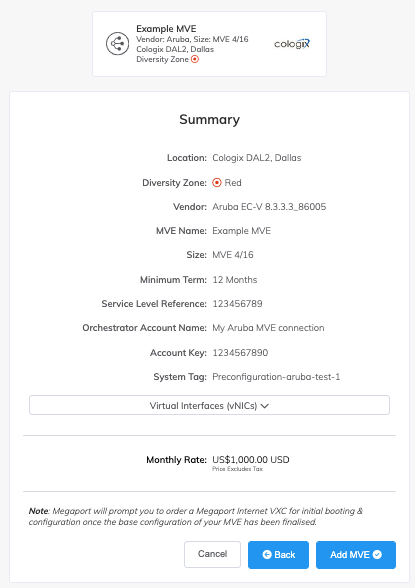Cancel the MVE order

pos(212,554)
